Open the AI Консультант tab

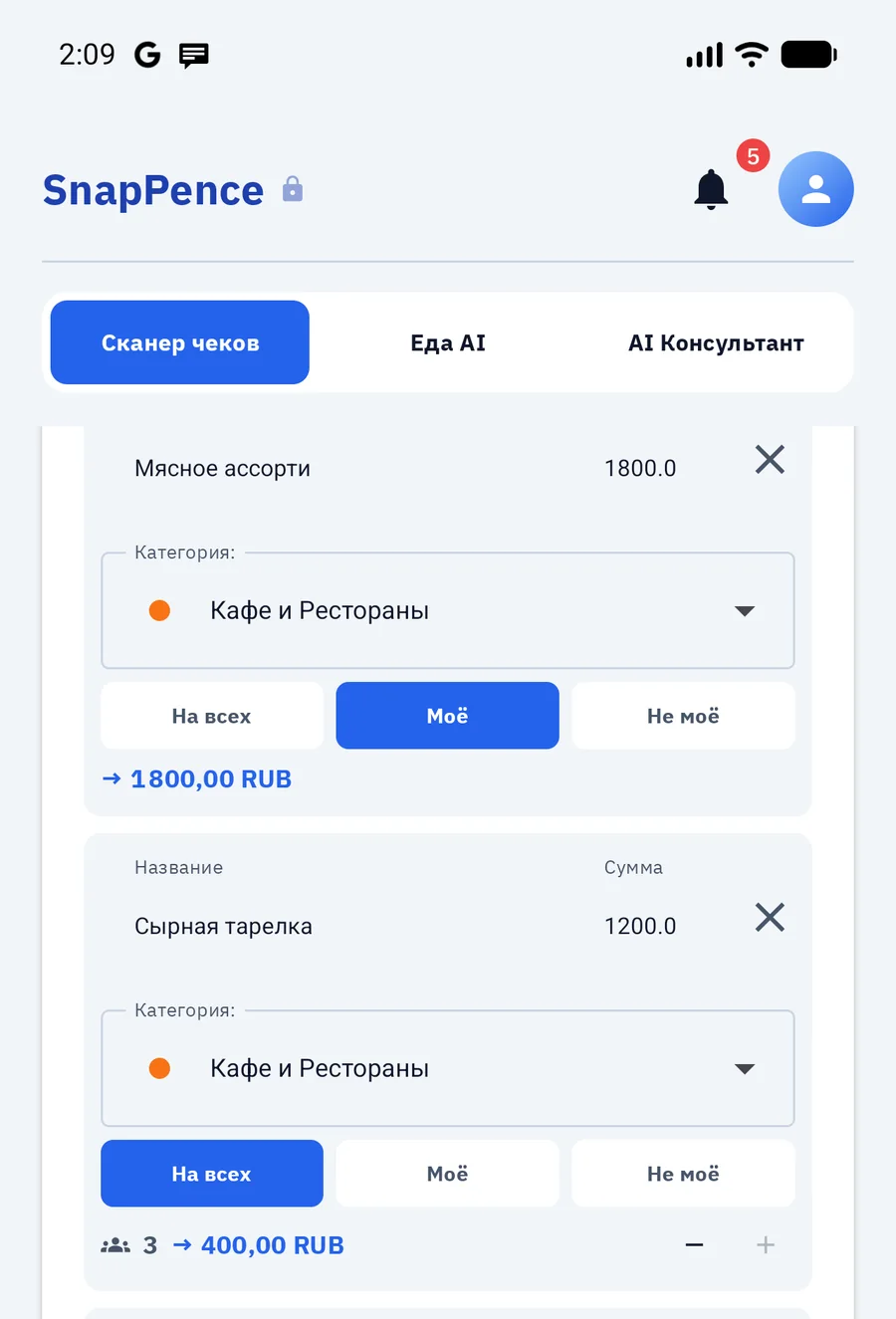(716, 342)
